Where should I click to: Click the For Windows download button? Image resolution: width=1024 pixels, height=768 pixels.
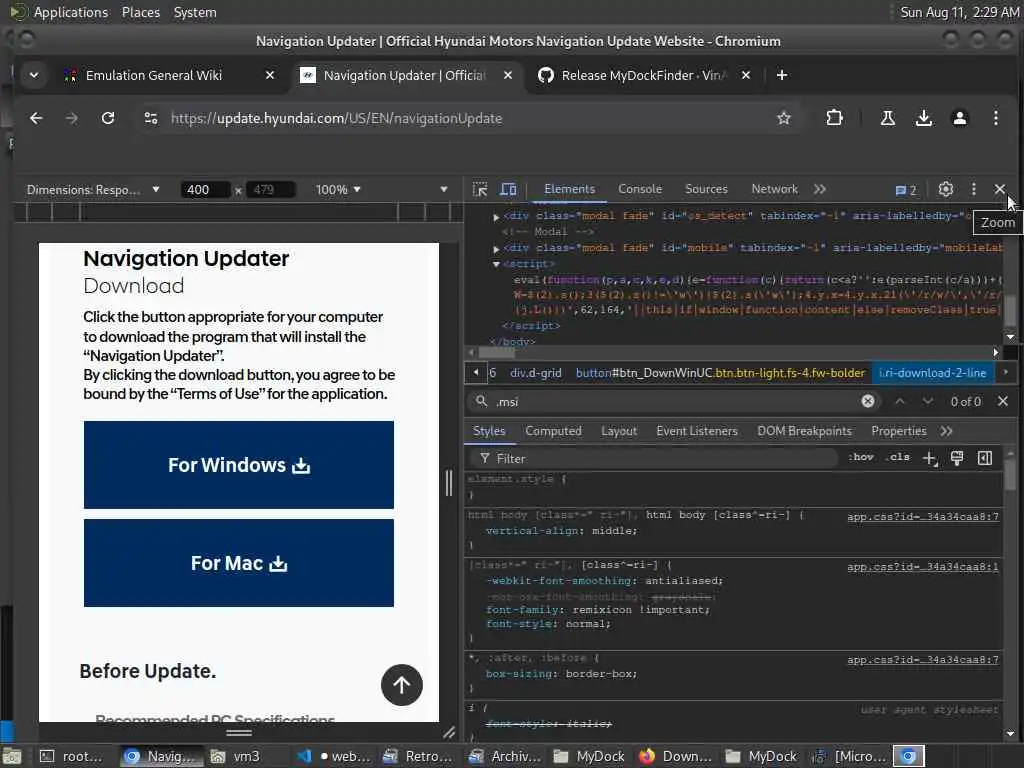click(238, 465)
